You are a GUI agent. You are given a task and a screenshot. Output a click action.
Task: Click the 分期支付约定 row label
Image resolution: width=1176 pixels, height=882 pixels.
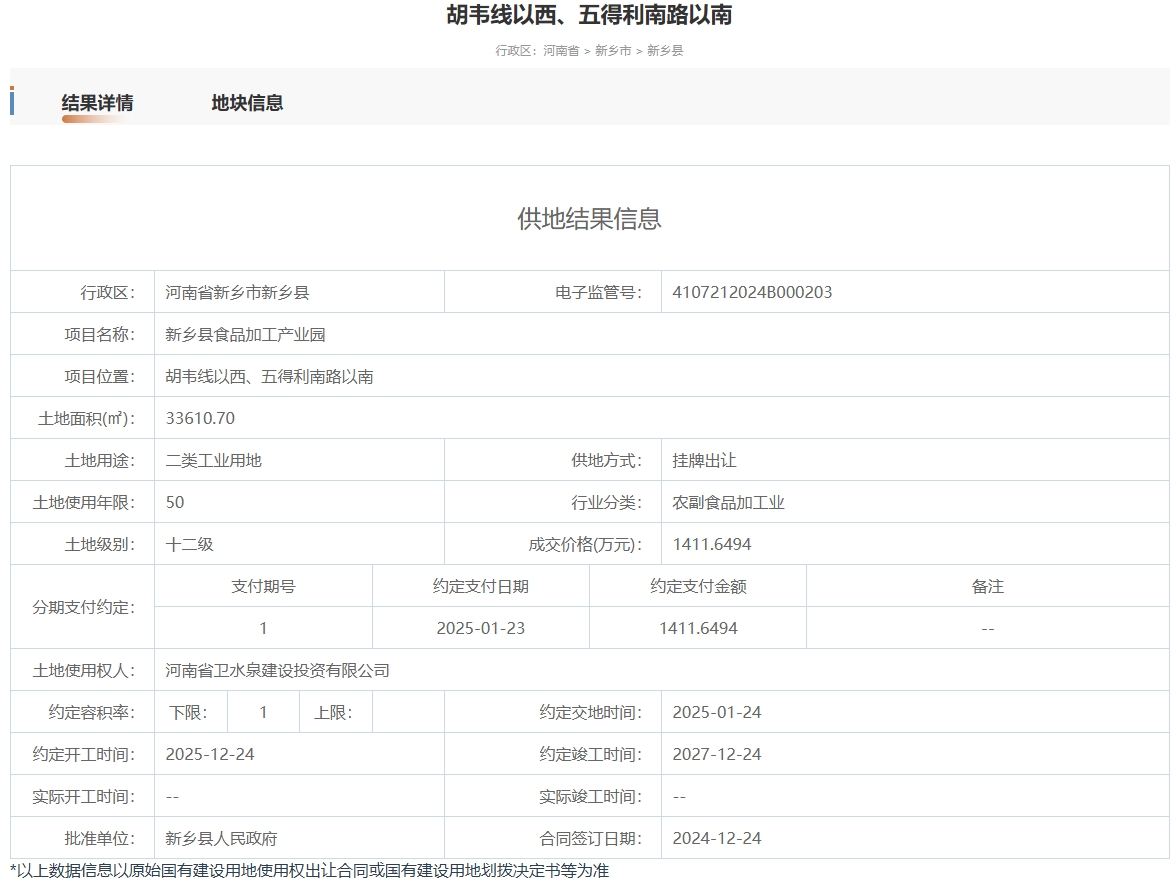(84, 608)
